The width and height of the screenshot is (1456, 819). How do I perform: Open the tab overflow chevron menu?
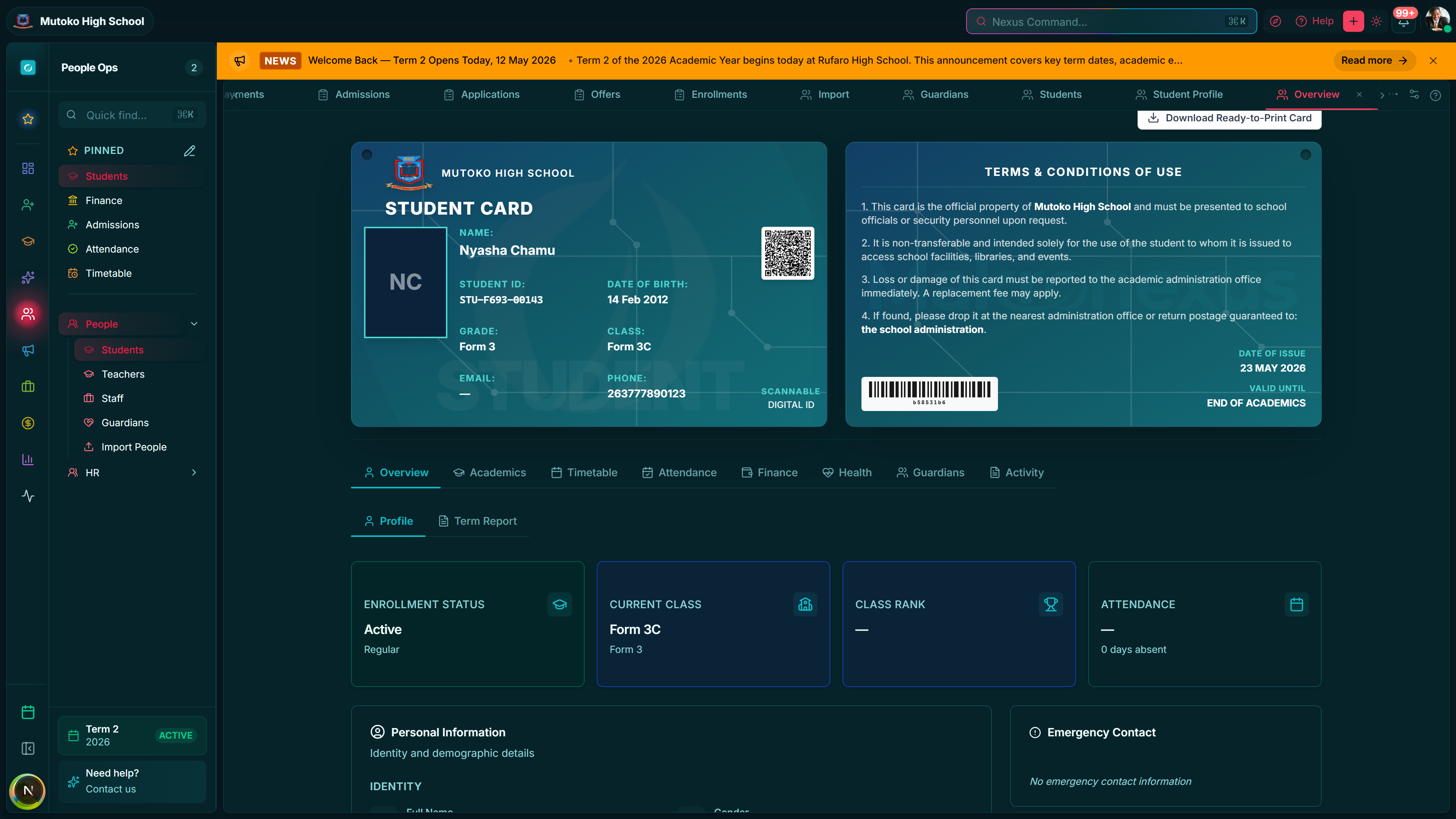pyautogui.click(x=1382, y=95)
